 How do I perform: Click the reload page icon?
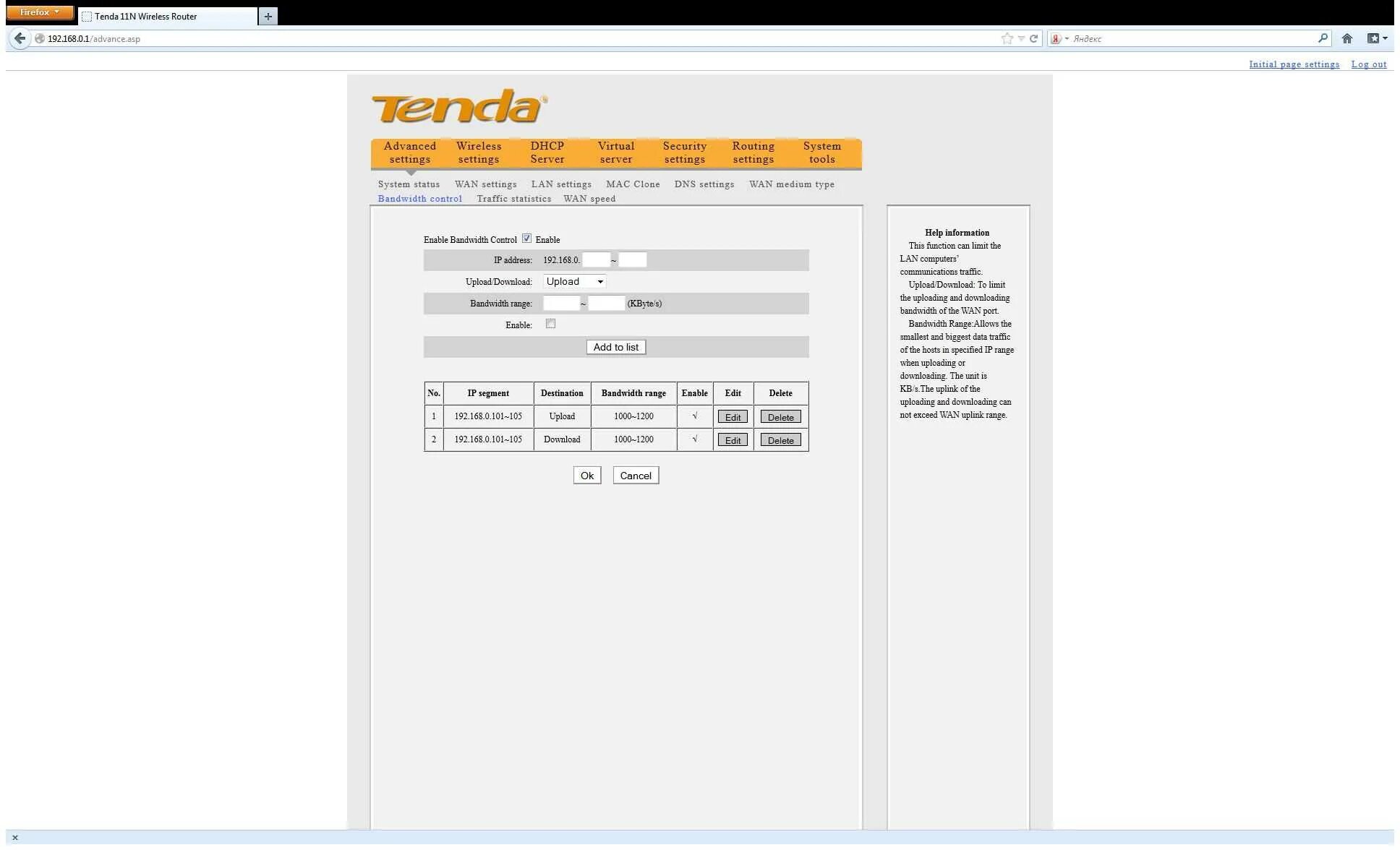click(1034, 39)
